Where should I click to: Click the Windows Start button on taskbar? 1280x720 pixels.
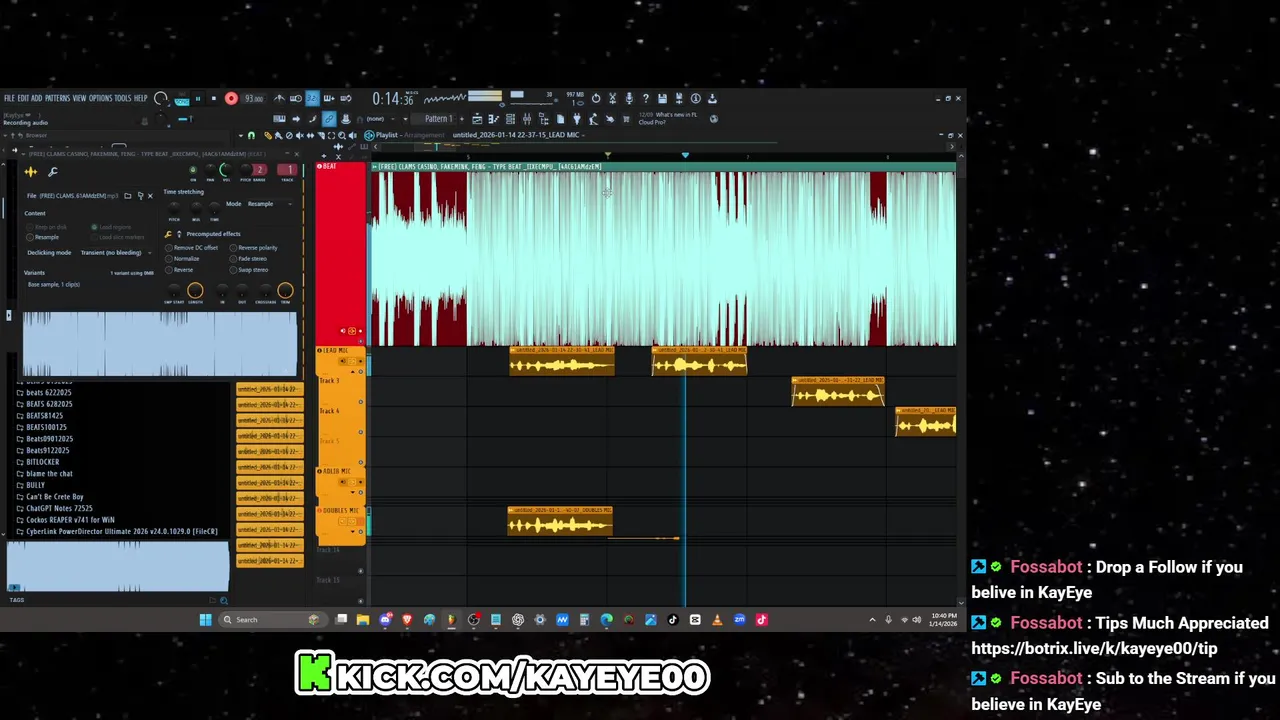tap(205, 620)
